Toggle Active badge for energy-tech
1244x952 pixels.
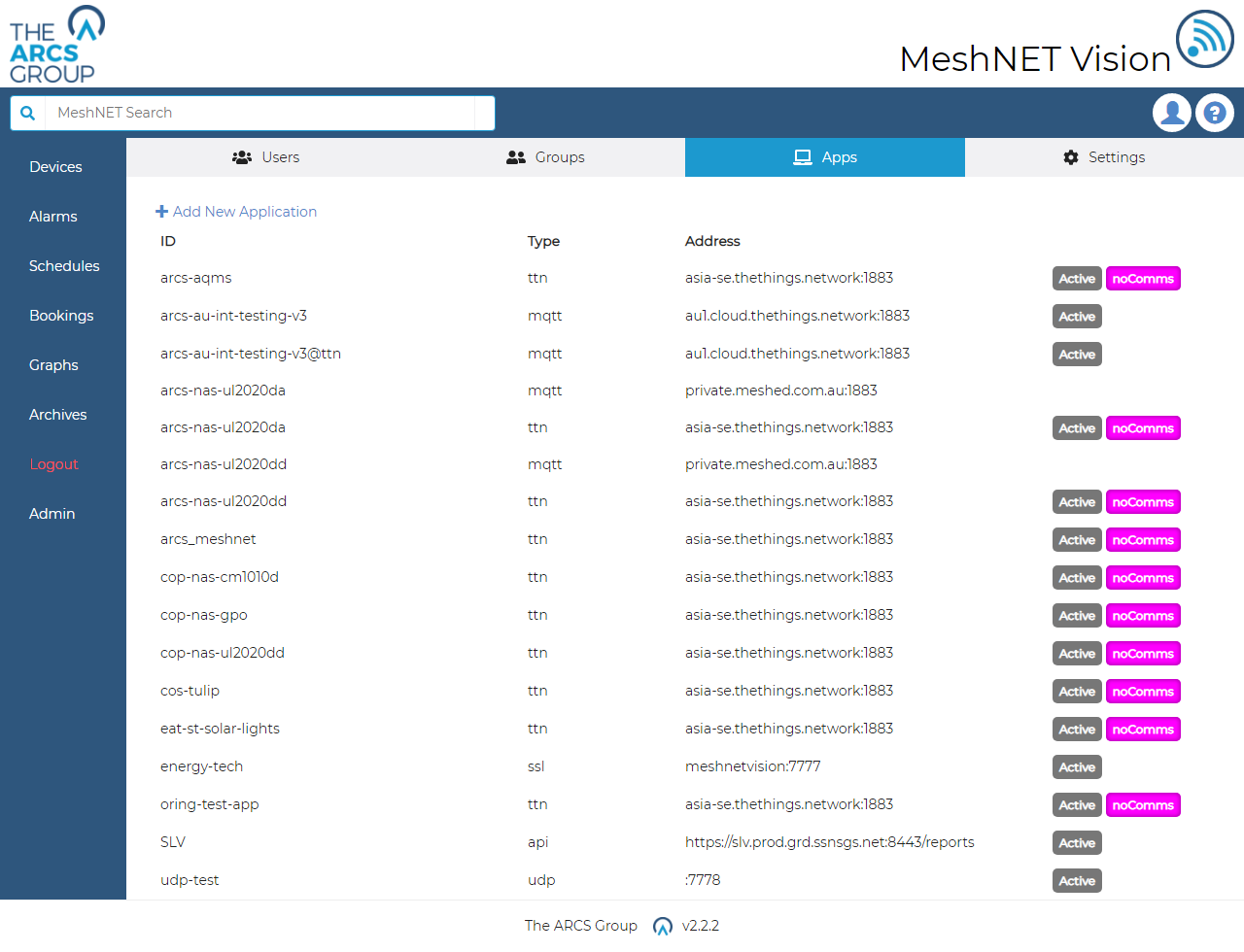click(1077, 767)
